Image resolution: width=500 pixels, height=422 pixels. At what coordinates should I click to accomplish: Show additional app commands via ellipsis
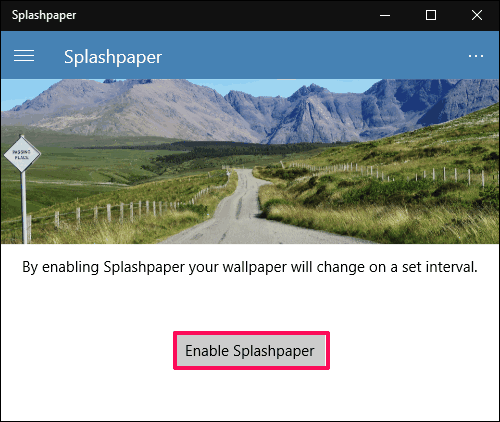click(x=476, y=56)
